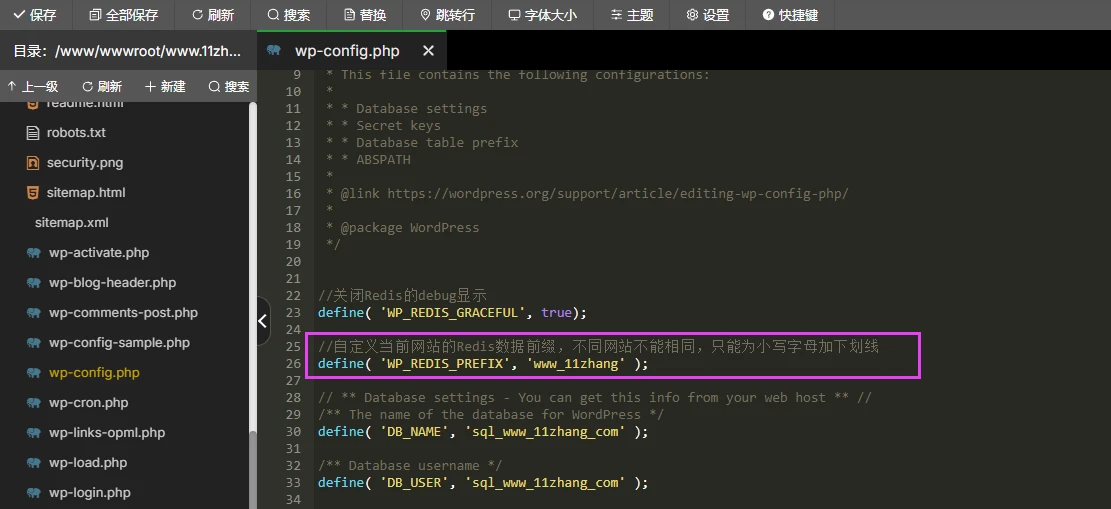Screen dimensions: 1111x509
Task: Click the directory path /www/wwwroot label
Action: pyautogui.click(x=128, y=51)
